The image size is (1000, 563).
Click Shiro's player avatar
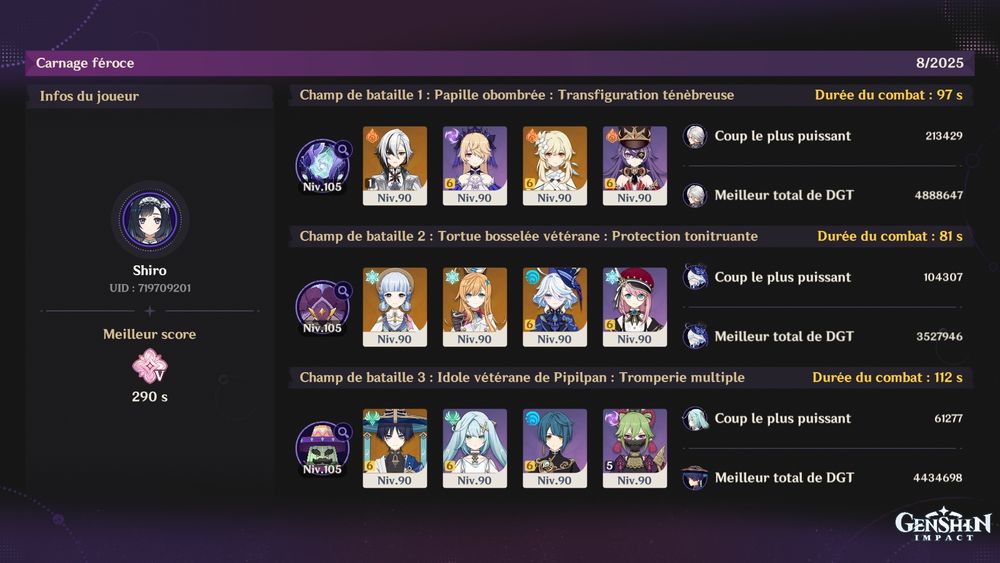coord(150,219)
